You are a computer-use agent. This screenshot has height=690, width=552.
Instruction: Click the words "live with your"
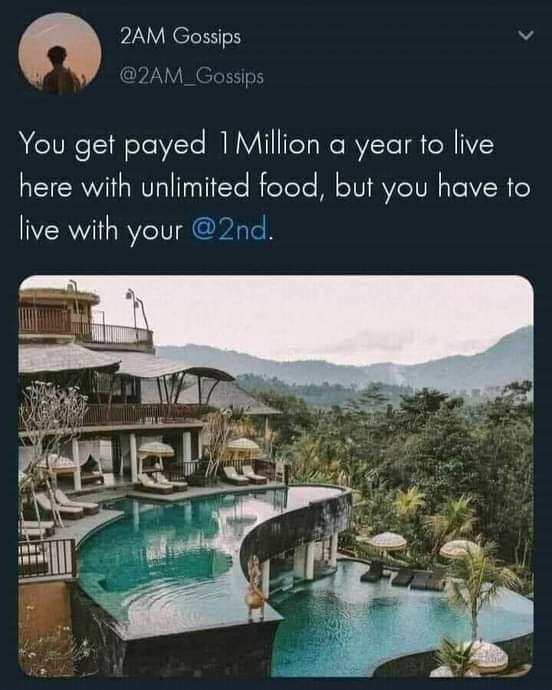pyautogui.click(x=100, y=230)
